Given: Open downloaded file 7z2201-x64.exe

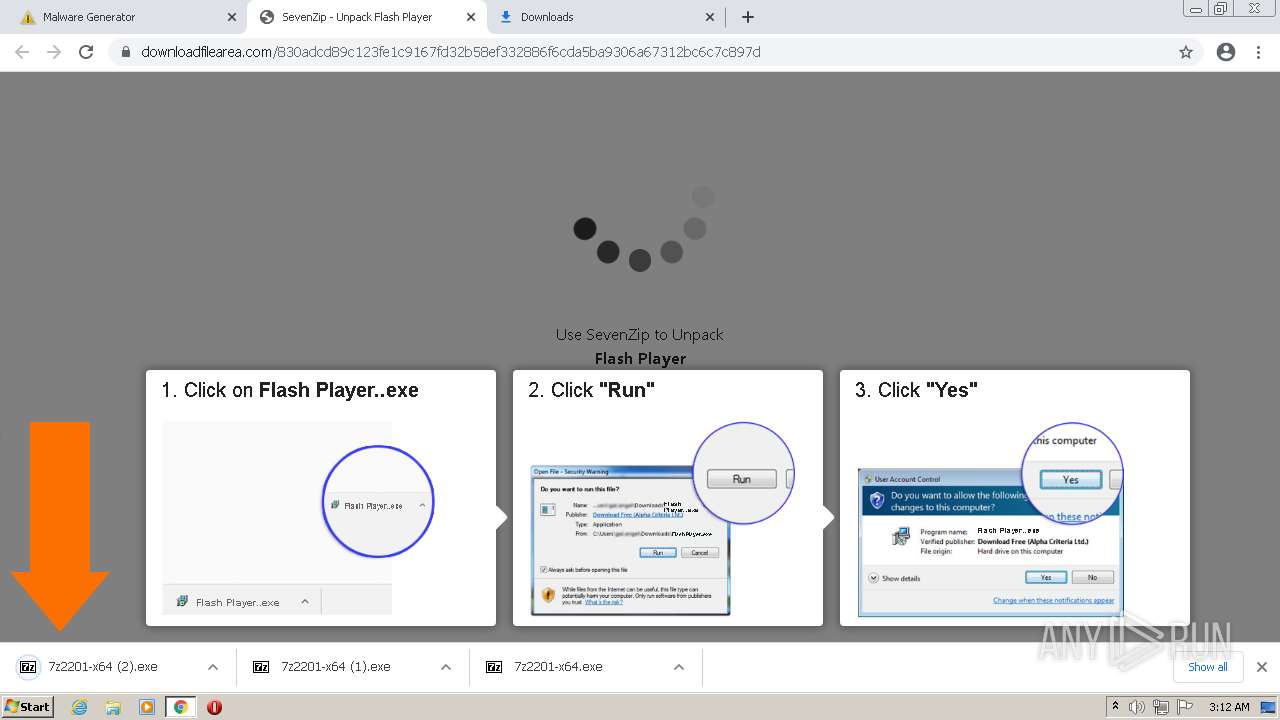Looking at the screenshot, I should point(558,667).
